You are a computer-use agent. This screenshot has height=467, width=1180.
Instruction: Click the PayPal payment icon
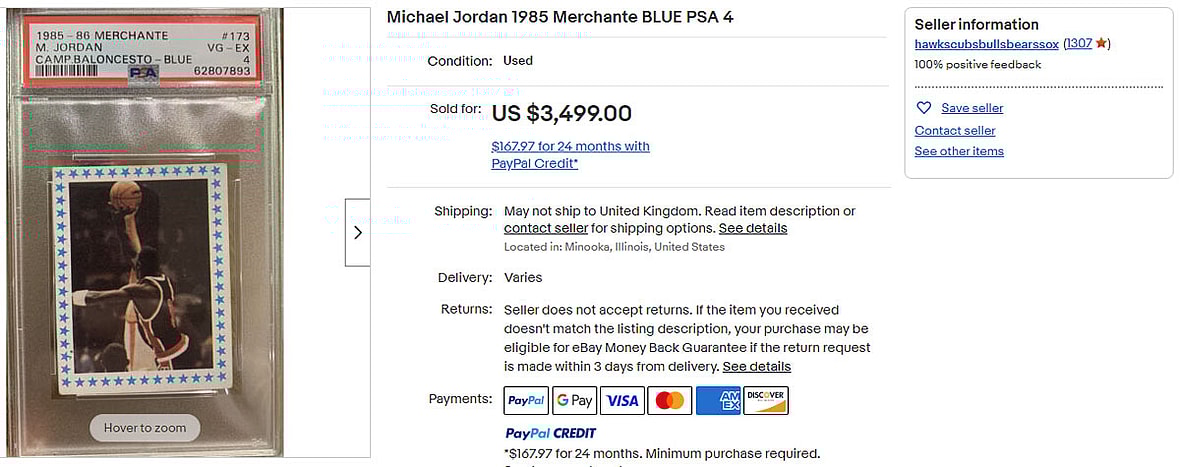[526, 400]
